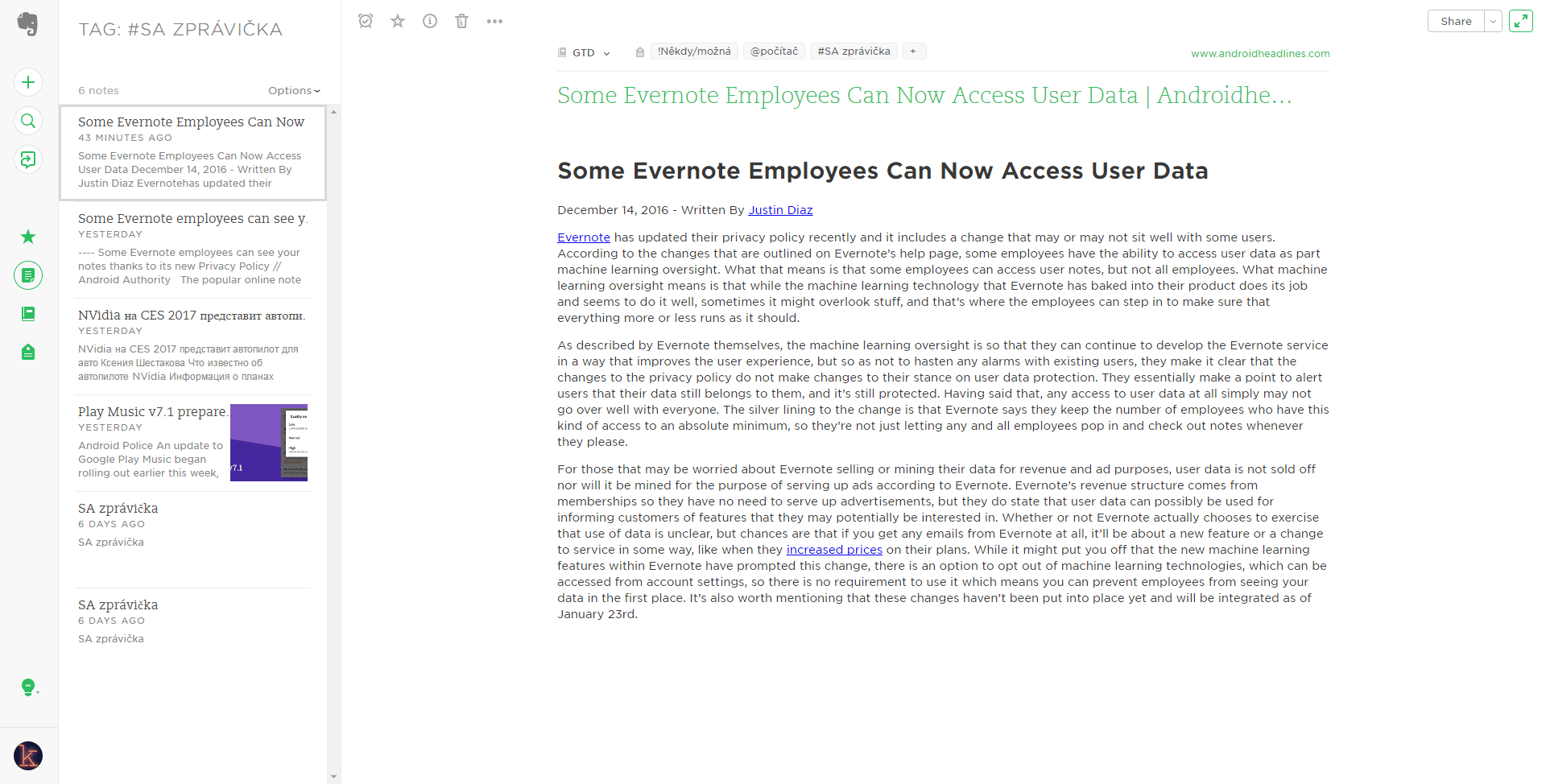Screen dimensions: 1546x784
Task: Select the first SA zprávička note
Action: tap(193, 539)
